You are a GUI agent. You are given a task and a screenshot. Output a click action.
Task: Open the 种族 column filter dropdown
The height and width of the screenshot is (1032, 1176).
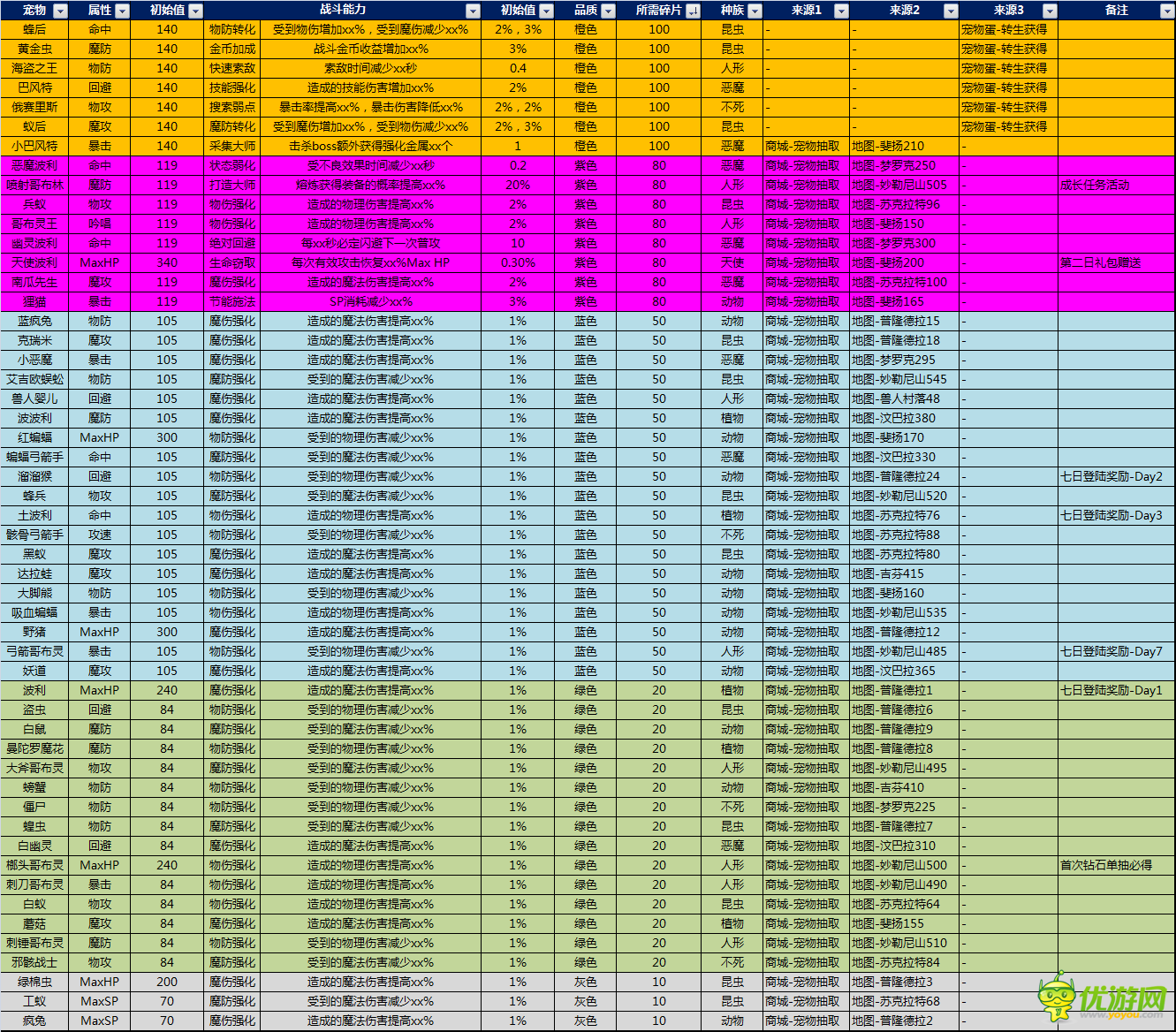(x=755, y=11)
